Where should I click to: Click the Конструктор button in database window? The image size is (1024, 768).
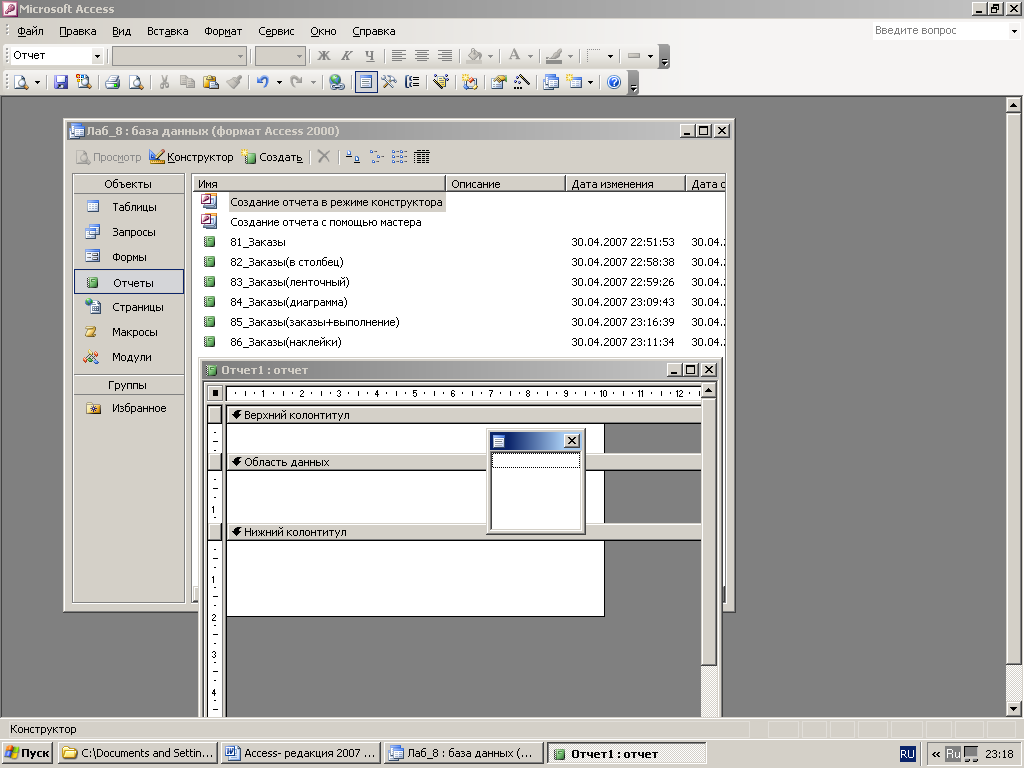[x=191, y=157]
